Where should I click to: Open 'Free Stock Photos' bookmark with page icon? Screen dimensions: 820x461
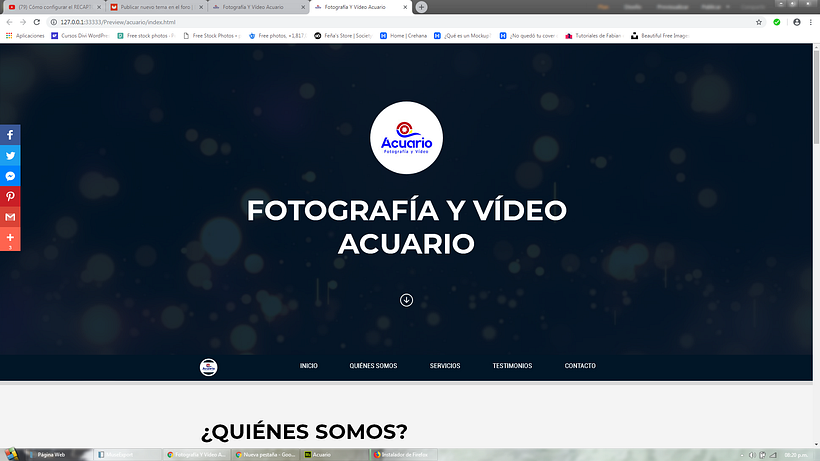(x=212, y=36)
